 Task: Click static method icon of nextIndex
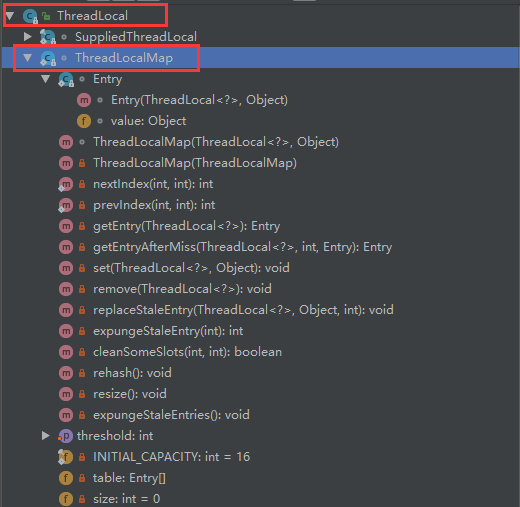66,184
